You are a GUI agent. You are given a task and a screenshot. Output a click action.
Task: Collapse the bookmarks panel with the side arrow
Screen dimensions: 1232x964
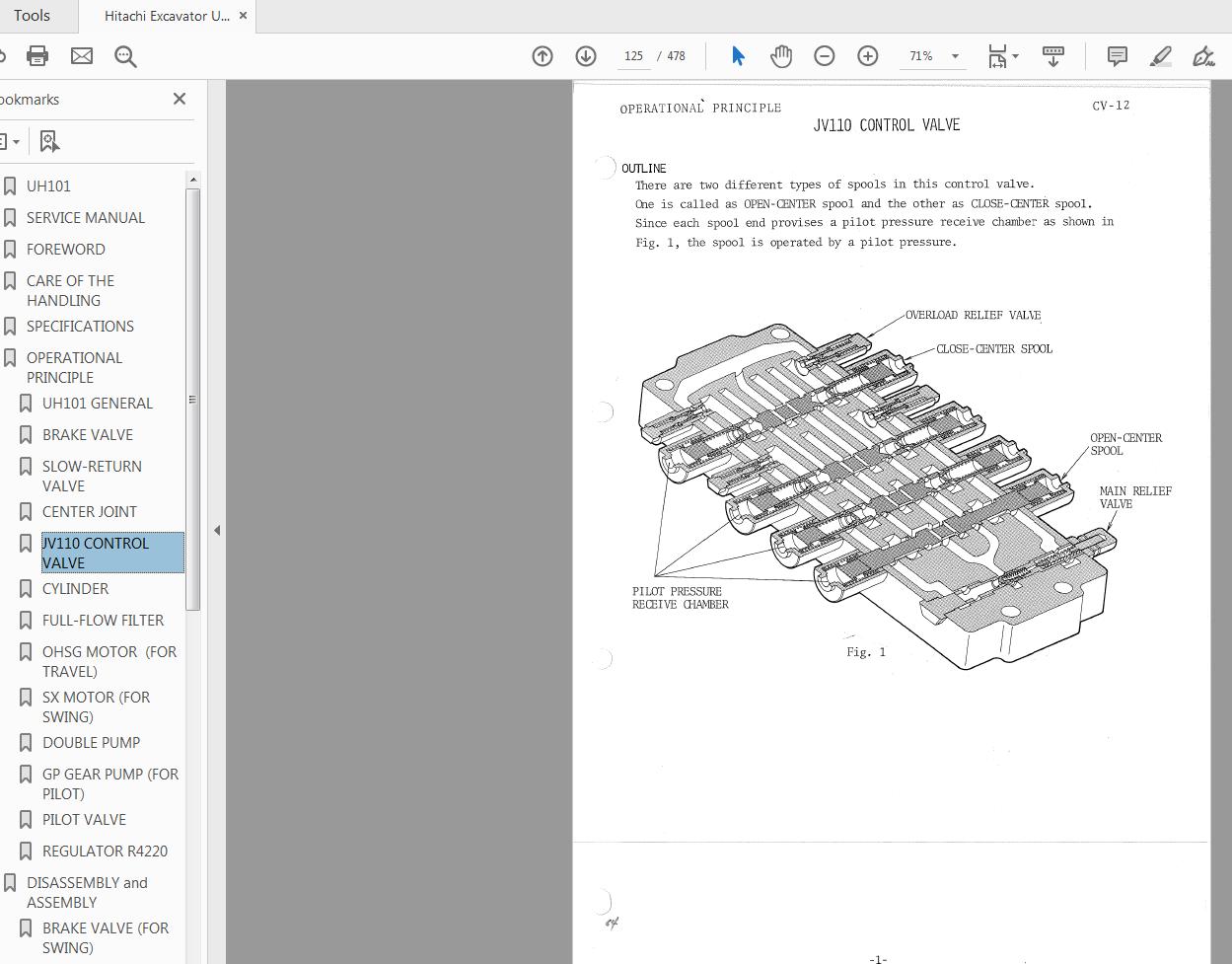tap(217, 530)
